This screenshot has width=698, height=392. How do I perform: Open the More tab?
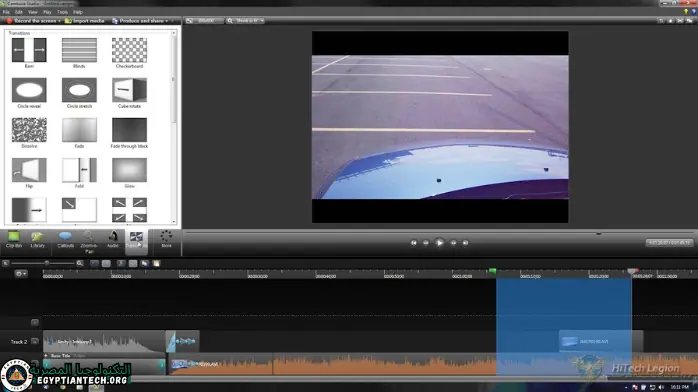click(x=166, y=239)
